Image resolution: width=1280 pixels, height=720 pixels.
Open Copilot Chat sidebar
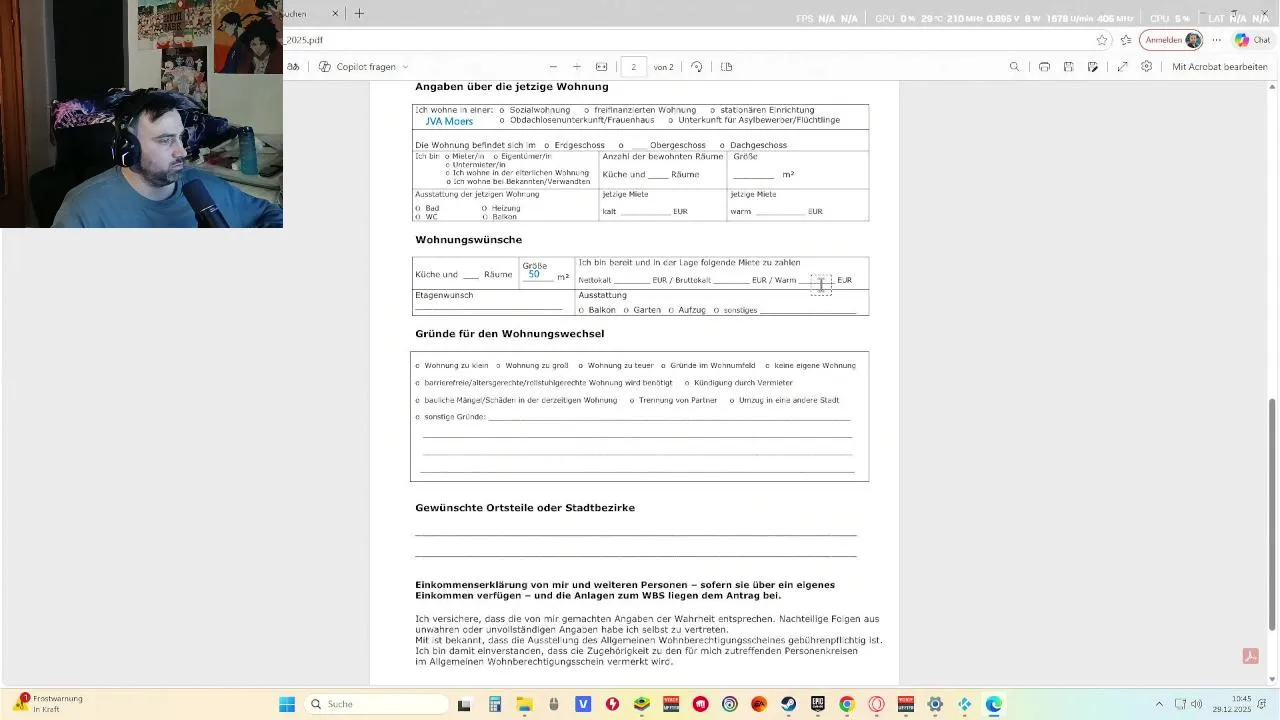(1254, 40)
